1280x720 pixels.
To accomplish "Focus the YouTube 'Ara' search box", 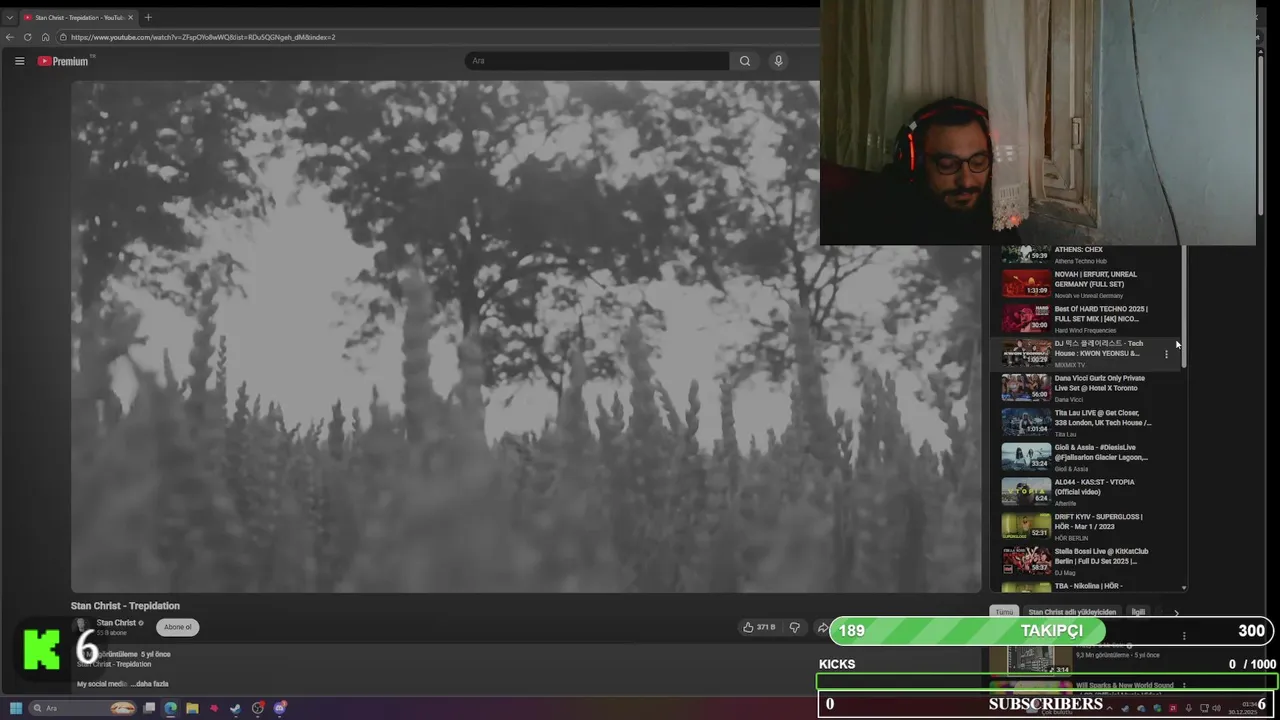I will [597, 61].
